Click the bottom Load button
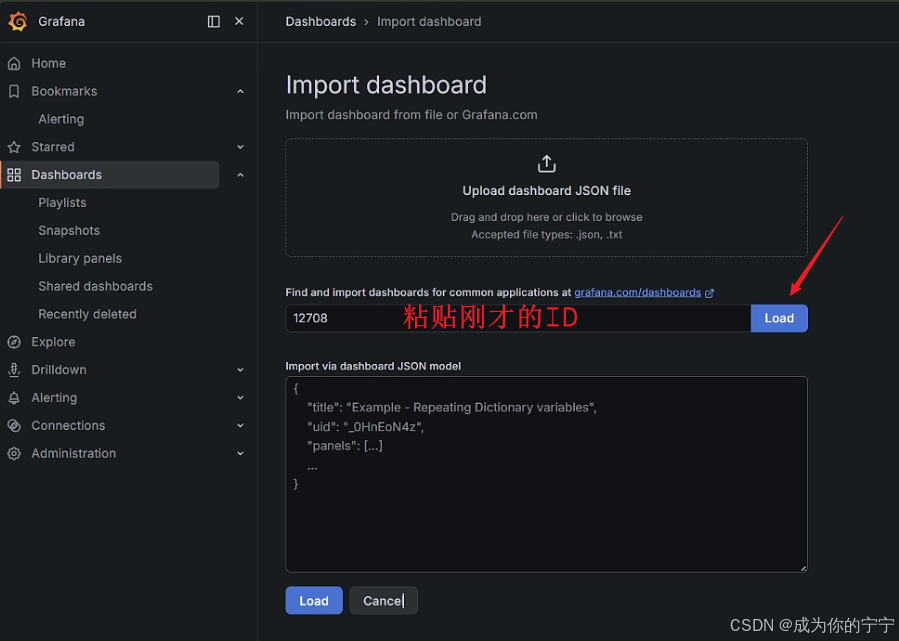The image size is (899, 641). pyautogui.click(x=314, y=600)
